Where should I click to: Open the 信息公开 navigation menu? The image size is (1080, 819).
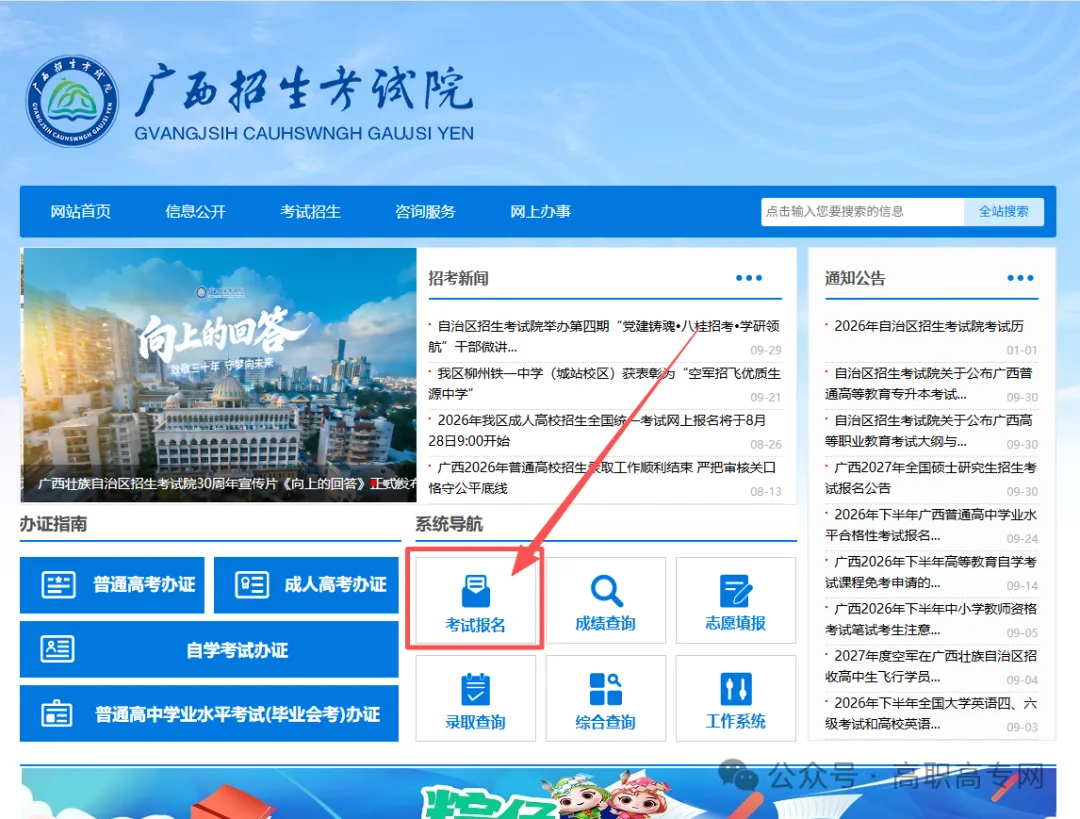point(196,211)
